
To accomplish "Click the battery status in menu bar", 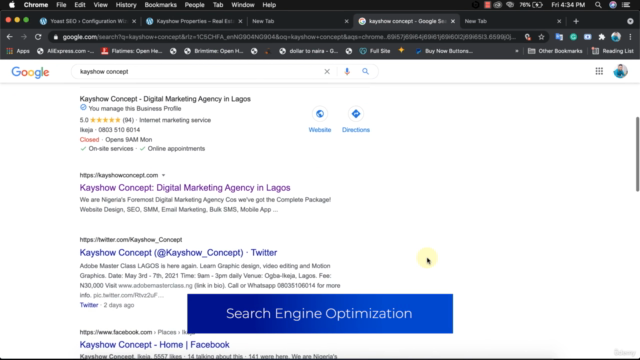I will (x=531, y=5).
